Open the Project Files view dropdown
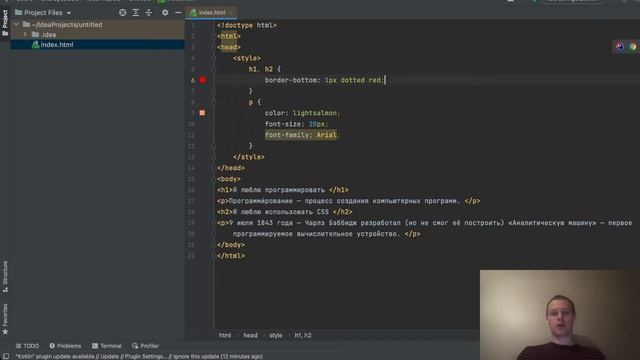The height and width of the screenshot is (360, 640). click(x=43, y=13)
